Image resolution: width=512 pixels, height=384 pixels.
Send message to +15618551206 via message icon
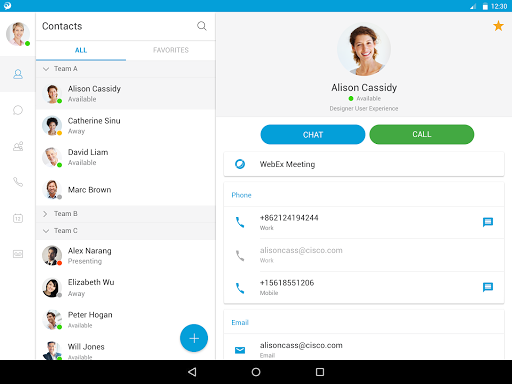[488, 287]
